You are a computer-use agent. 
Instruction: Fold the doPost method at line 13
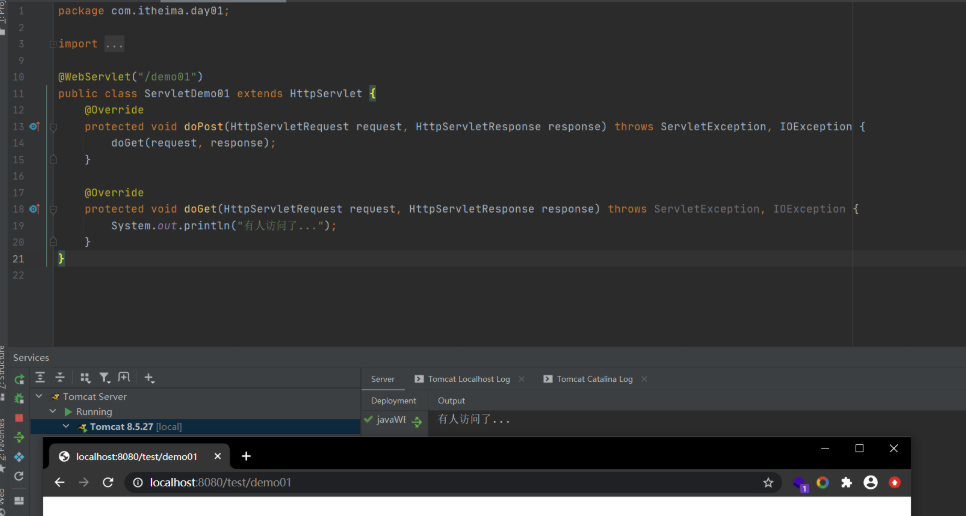[x=53, y=127]
